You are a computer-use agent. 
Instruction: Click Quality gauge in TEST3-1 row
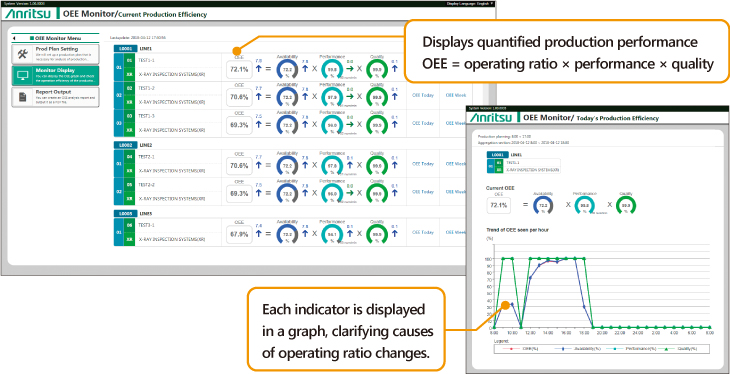pyautogui.click(x=376, y=233)
